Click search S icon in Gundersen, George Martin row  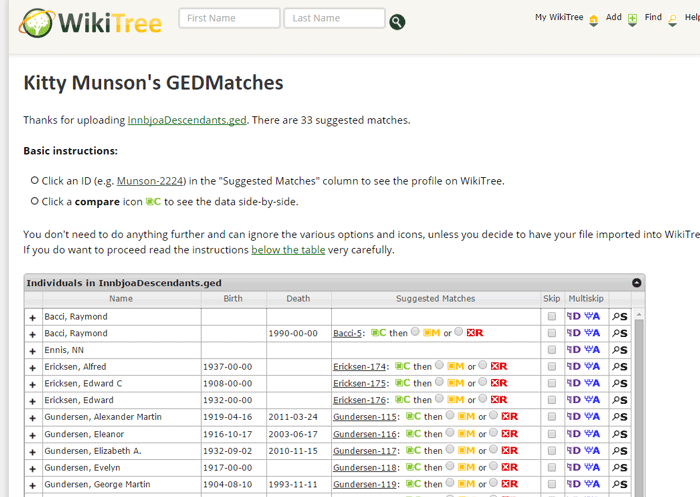tap(620, 484)
